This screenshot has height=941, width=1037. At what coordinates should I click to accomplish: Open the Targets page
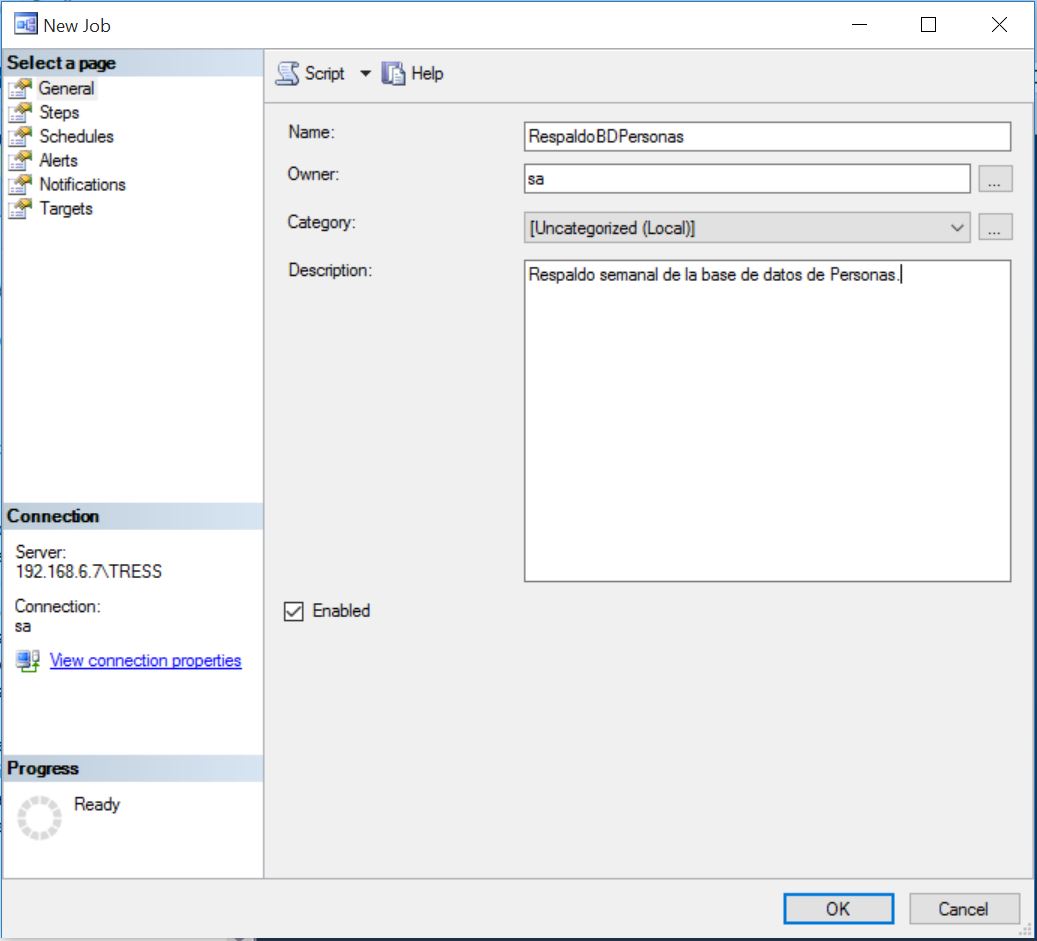point(65,208)
